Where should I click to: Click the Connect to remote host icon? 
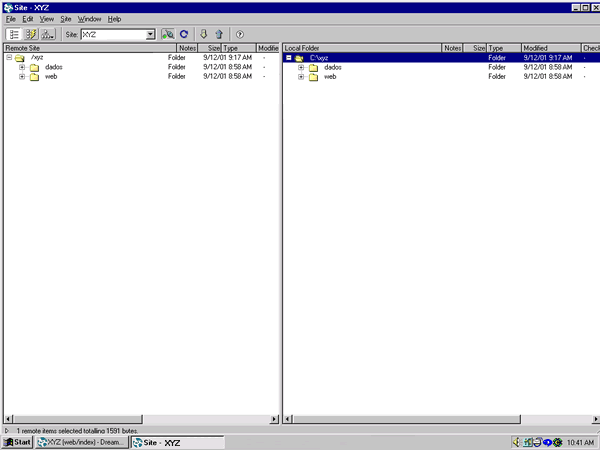(x=168, y=34)
